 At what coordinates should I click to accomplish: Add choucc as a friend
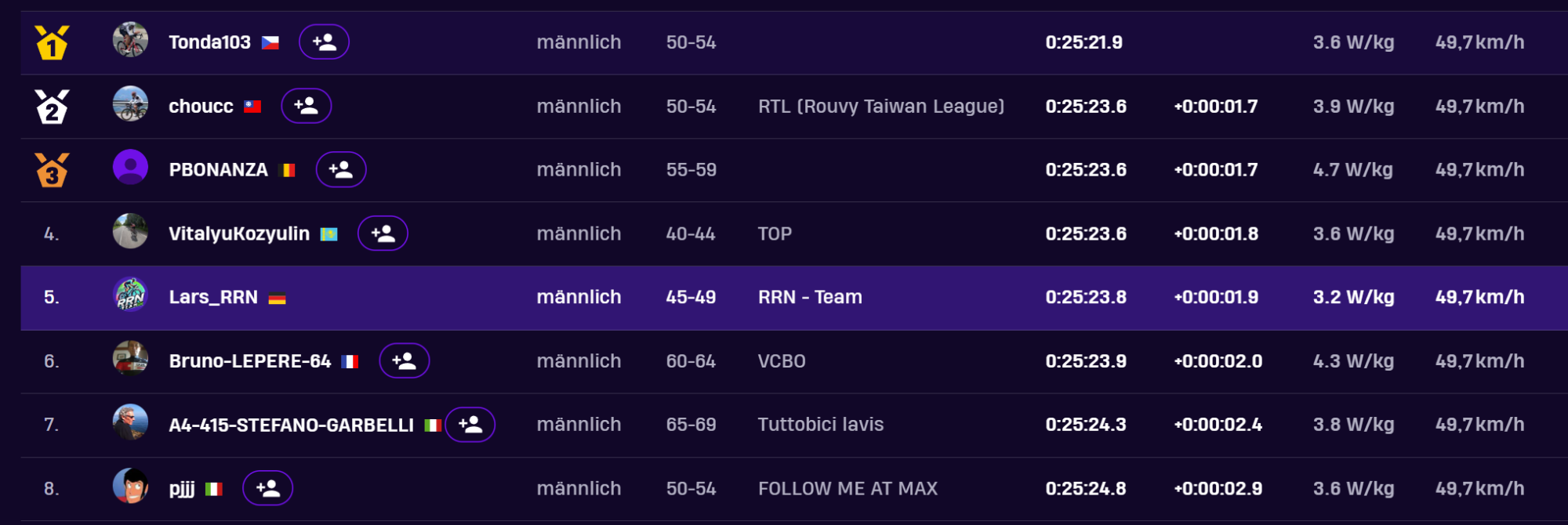[x=306, y=106]
